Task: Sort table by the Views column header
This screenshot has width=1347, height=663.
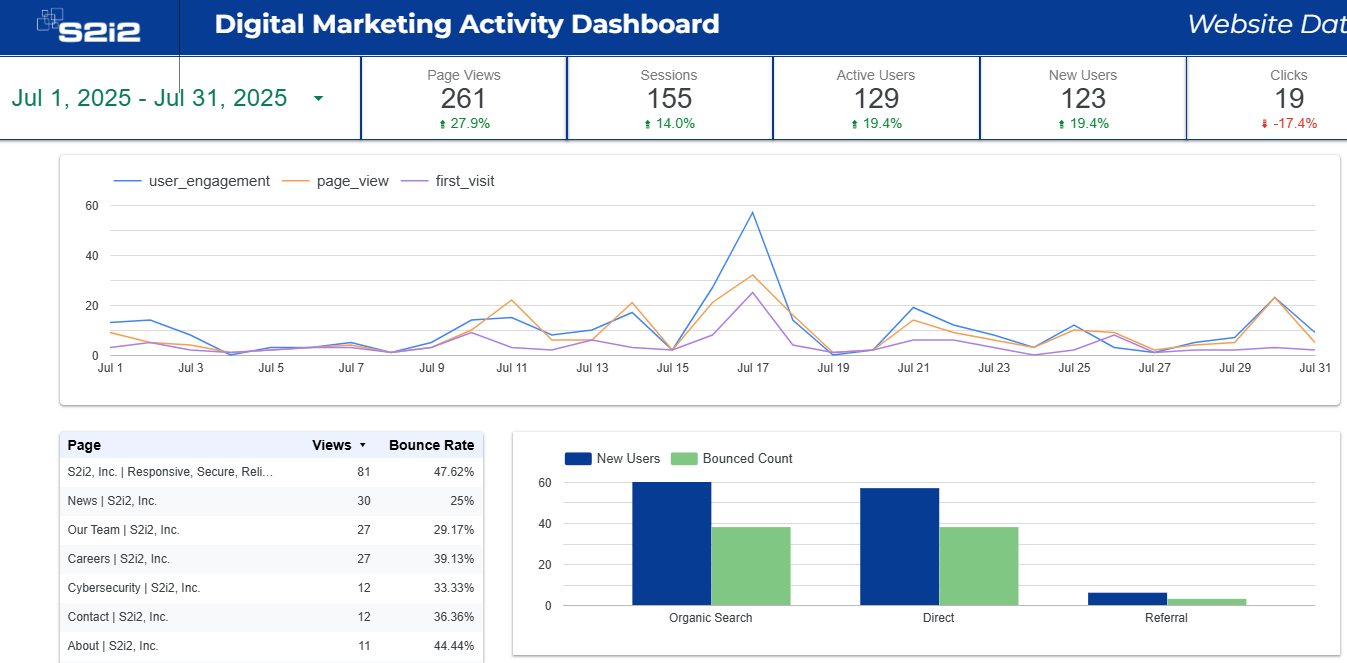Action: coord(331,445)
